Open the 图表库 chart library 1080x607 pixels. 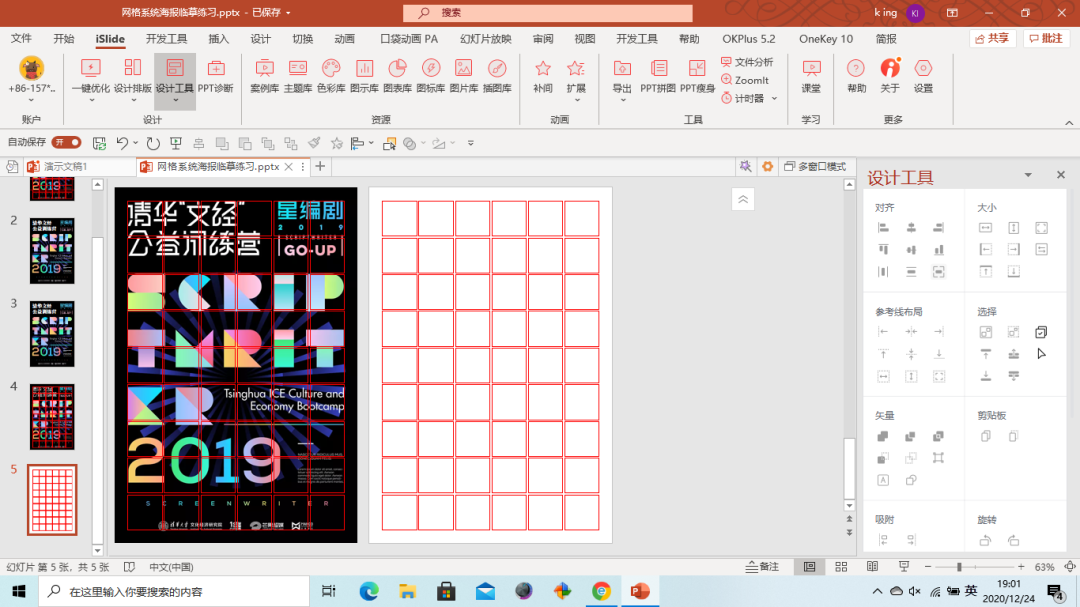tap(397, 76)
